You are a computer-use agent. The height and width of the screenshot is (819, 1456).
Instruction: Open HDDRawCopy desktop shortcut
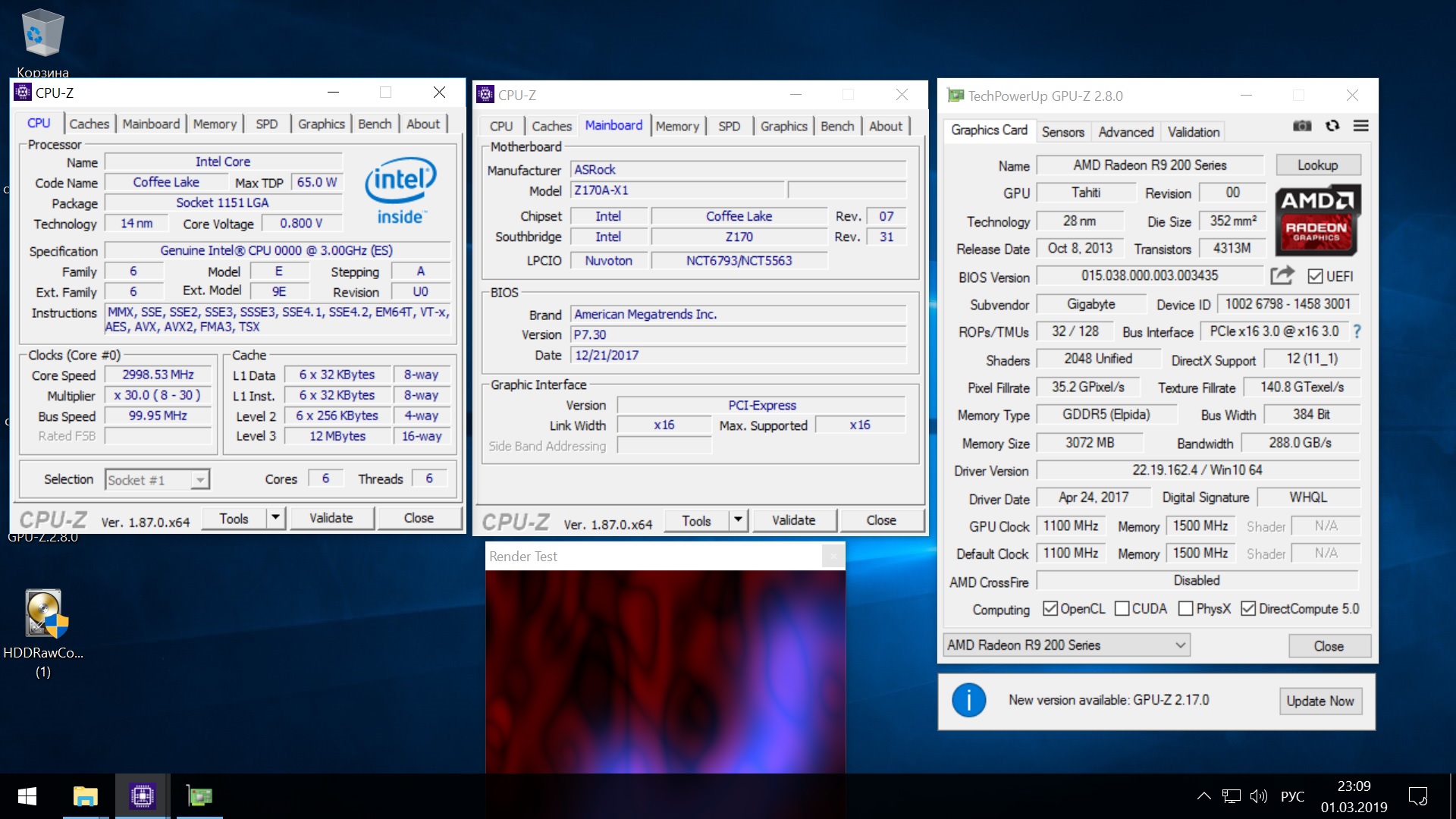tap(43, 614)
